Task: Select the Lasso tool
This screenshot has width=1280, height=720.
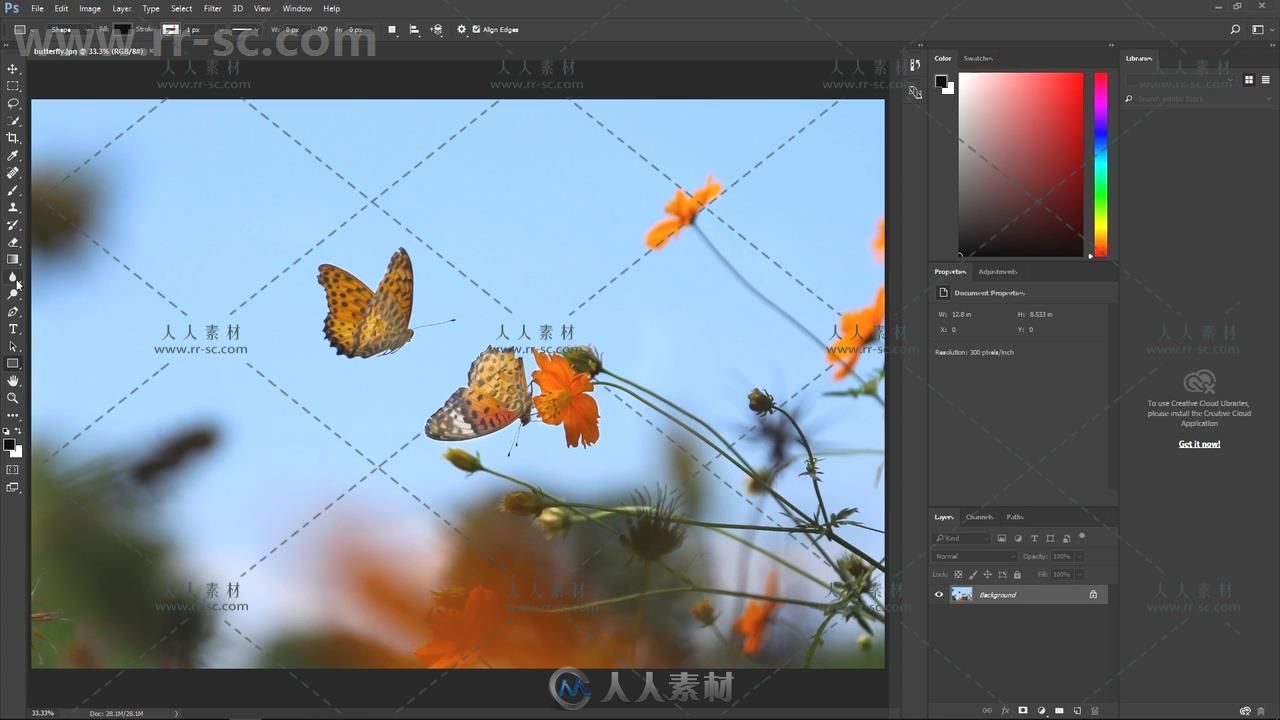Action: point(13,104)
